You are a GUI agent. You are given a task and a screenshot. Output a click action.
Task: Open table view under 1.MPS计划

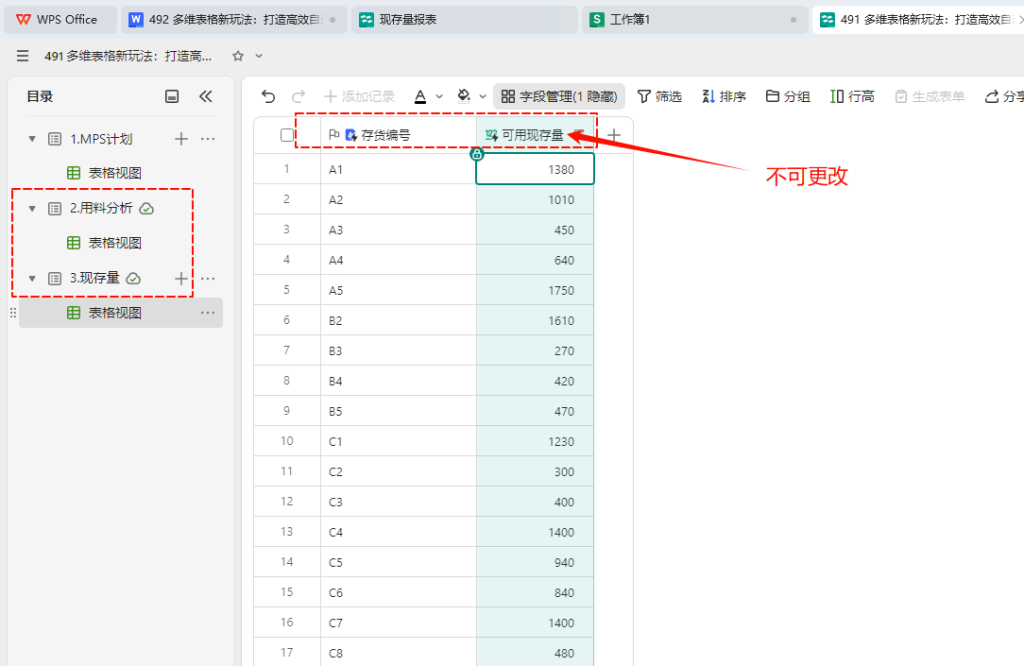[x=115, y=173]
